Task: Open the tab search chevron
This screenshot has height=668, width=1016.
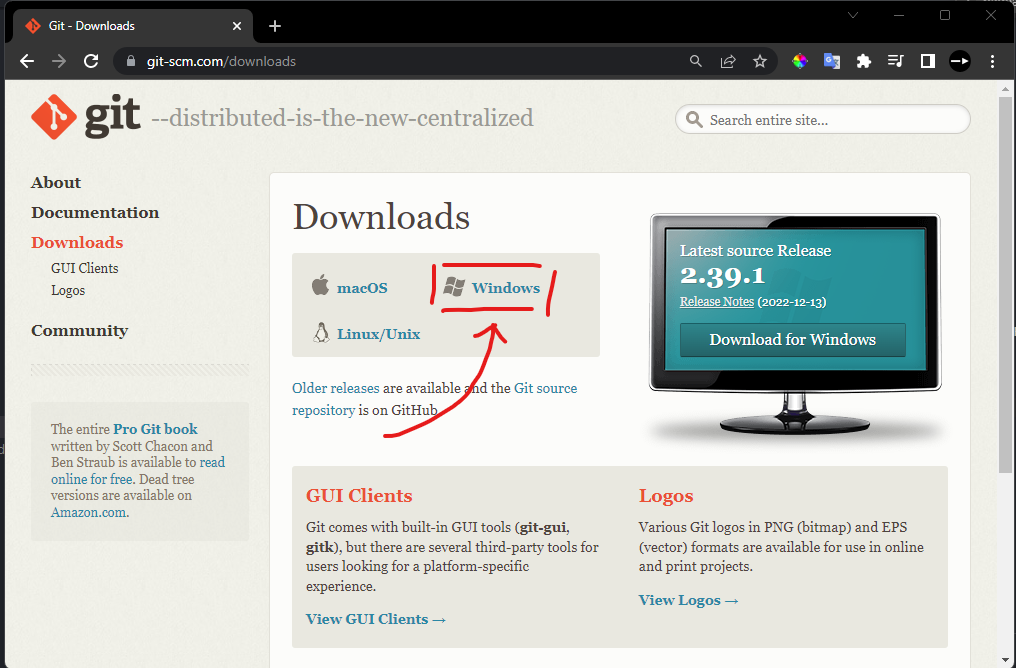Action: 853,15
